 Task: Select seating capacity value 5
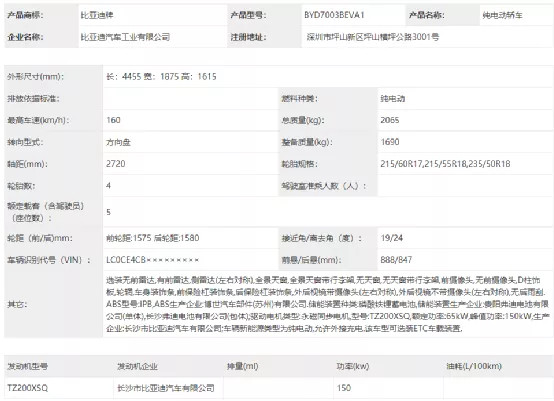point(108,212)
